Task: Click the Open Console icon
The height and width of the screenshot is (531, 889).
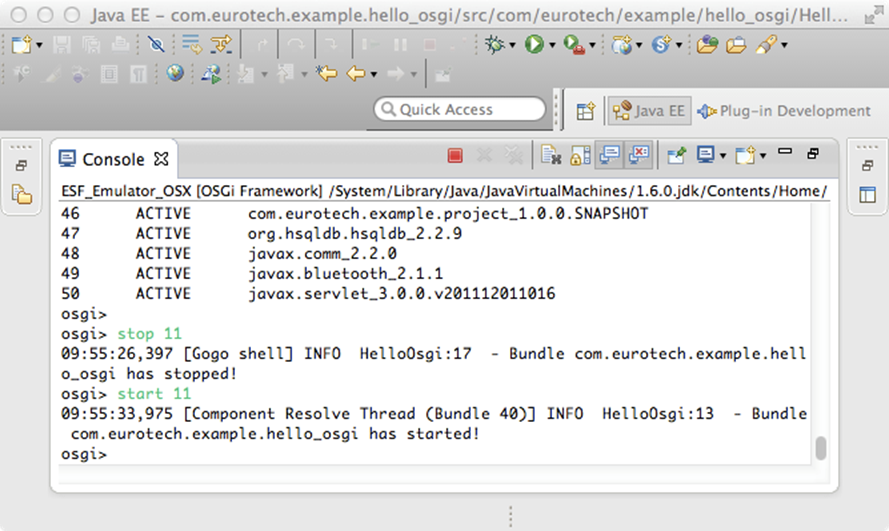Action: click(x=745, y=155)
